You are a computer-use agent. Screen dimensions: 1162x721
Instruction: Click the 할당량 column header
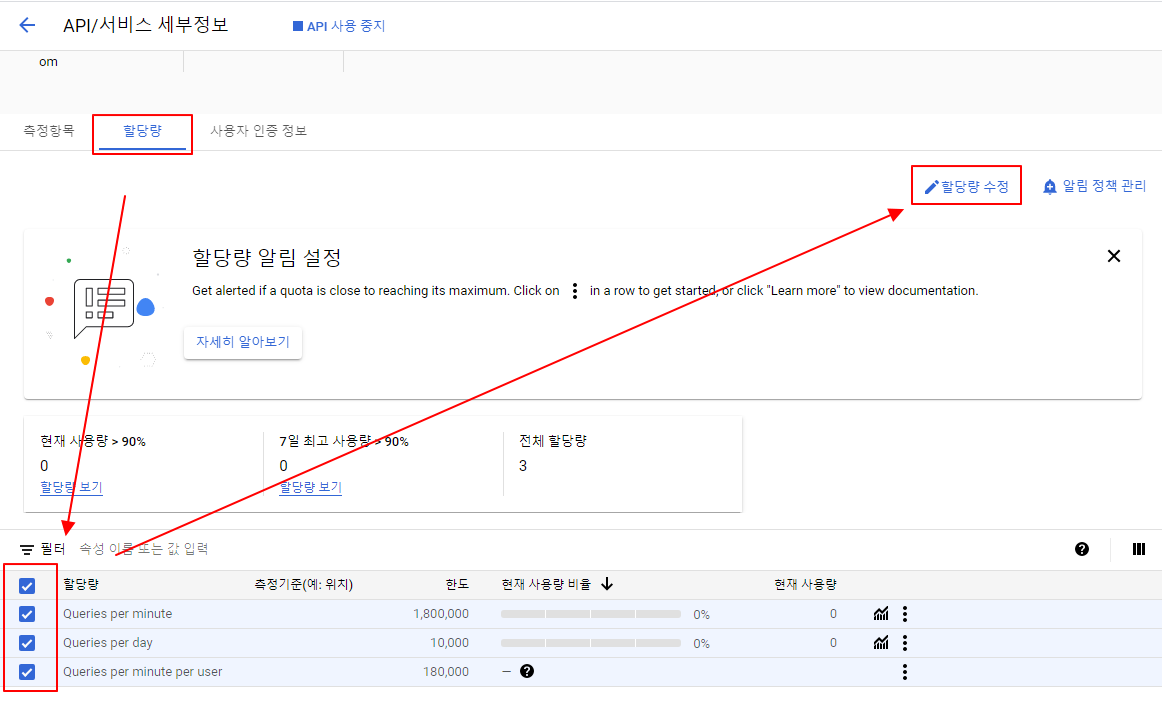tap(81, 585)
